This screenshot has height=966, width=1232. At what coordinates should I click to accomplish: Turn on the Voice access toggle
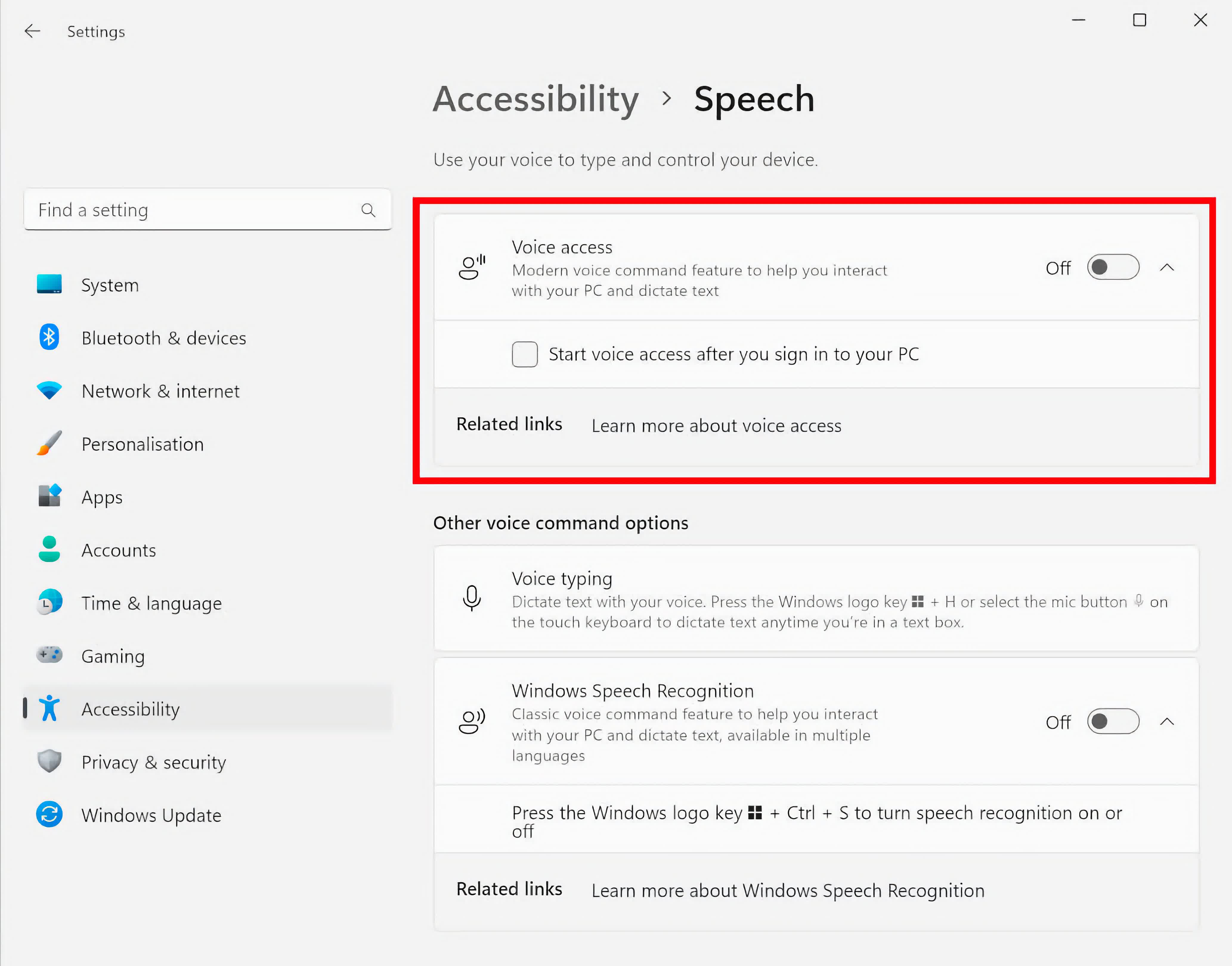coord(1112,267)
